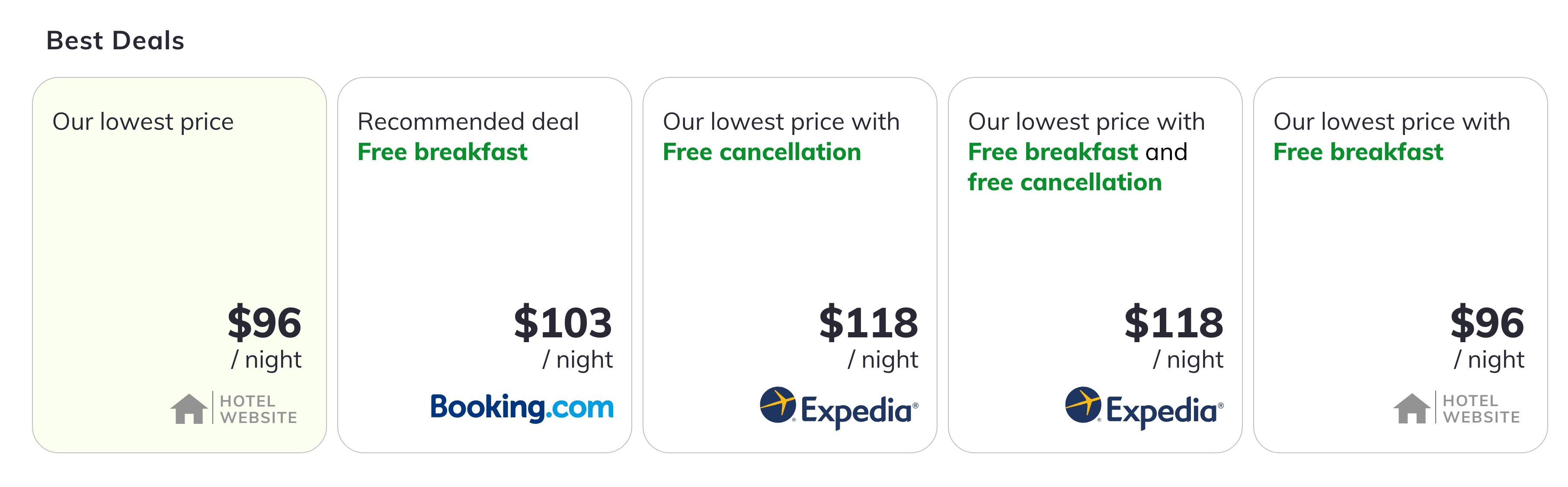Click the Best Deals heading
Viewport: 1568px width, 487px height.
pyautogui.click(x=115, y=41)
